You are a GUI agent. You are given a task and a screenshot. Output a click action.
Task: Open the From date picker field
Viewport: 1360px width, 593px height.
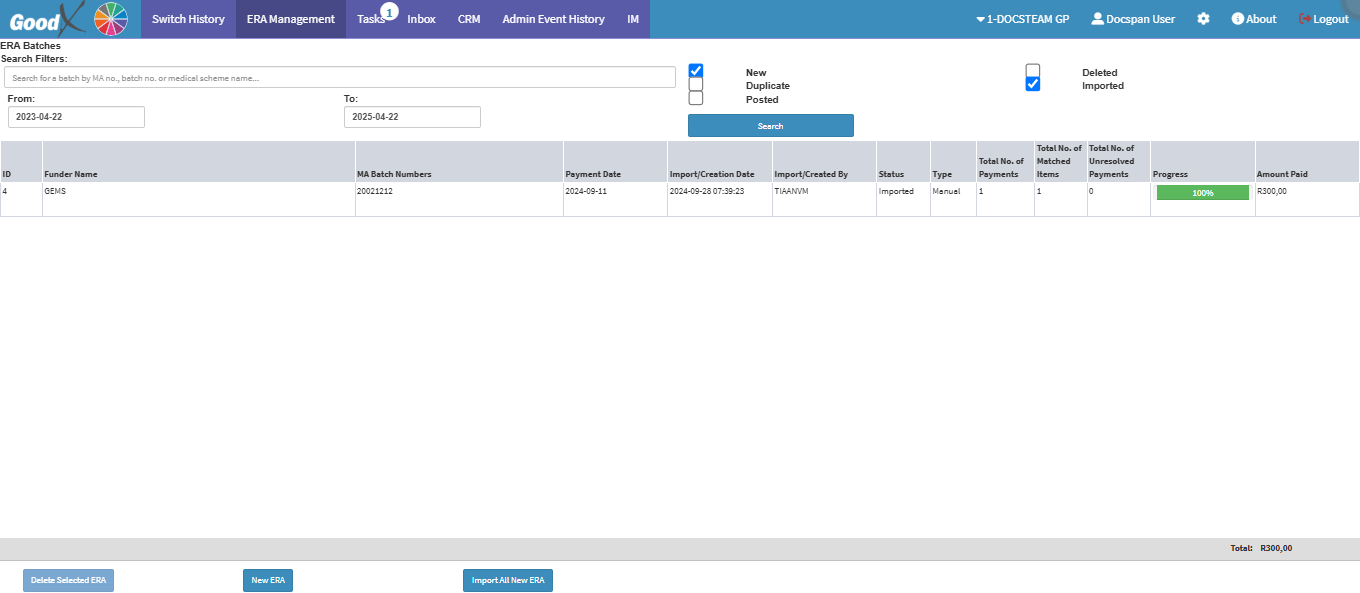pyautogui.click(x=76, y=117)
